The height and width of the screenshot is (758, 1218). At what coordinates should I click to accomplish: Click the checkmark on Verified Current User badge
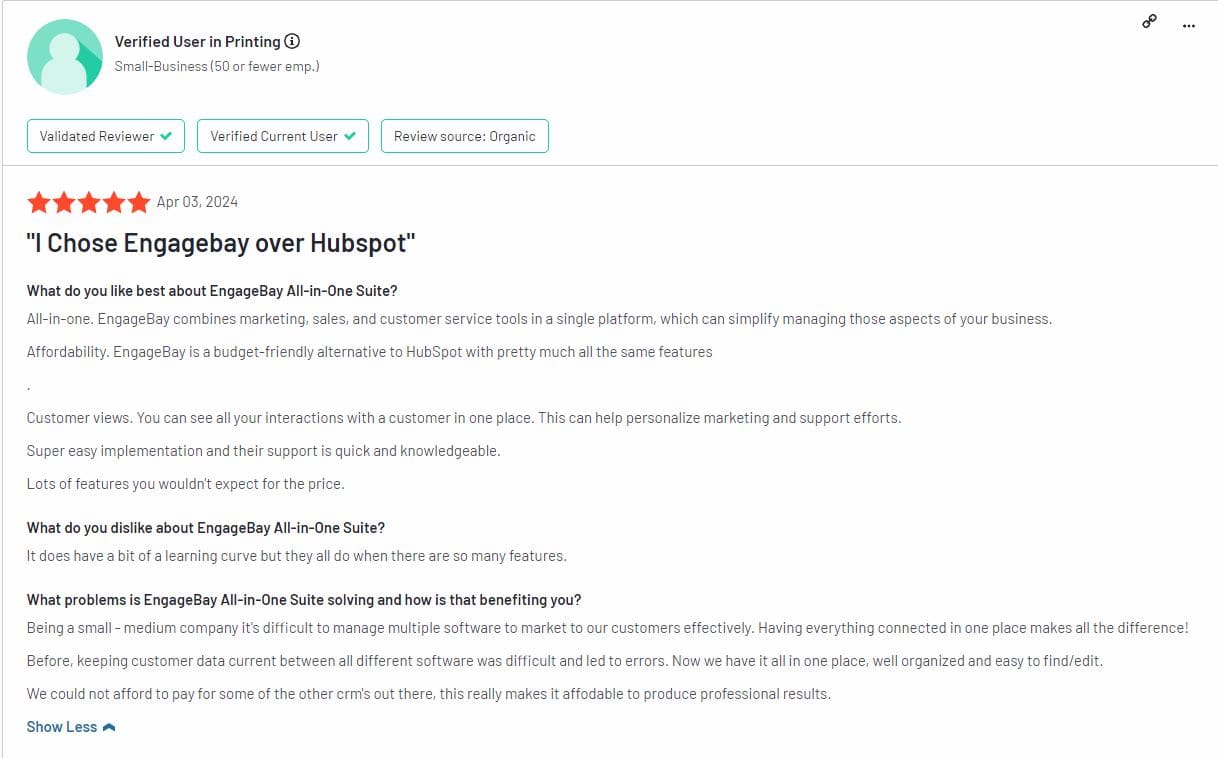tap(350, 136)
